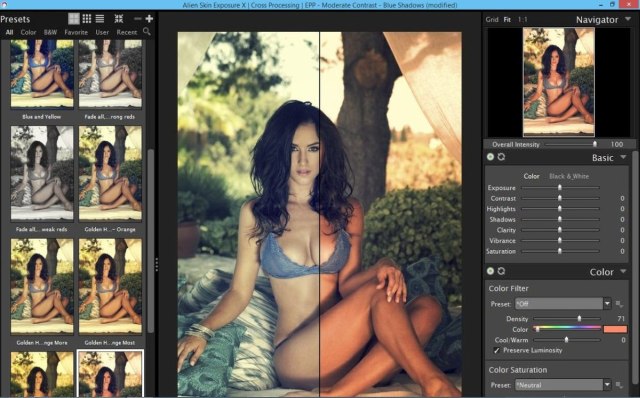640x398 pixels.
Task: Switch presets to small grid view
Action: tap(87, 18)
